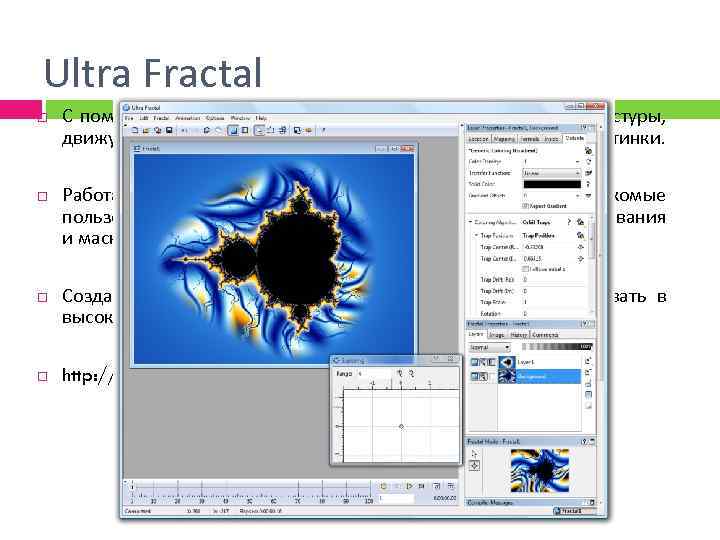
Task: Click the browse icon beside Trap Position
Action: [580, 235]
